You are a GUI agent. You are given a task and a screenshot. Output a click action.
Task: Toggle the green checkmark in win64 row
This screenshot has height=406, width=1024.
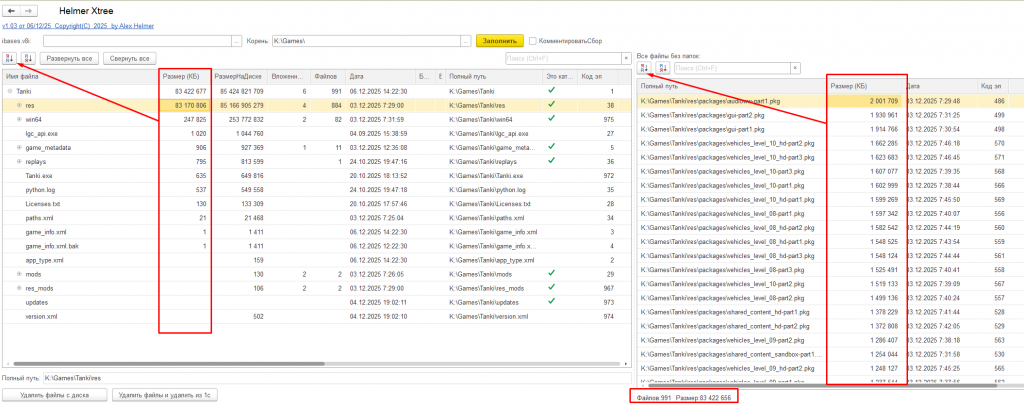tap(551, 118)
